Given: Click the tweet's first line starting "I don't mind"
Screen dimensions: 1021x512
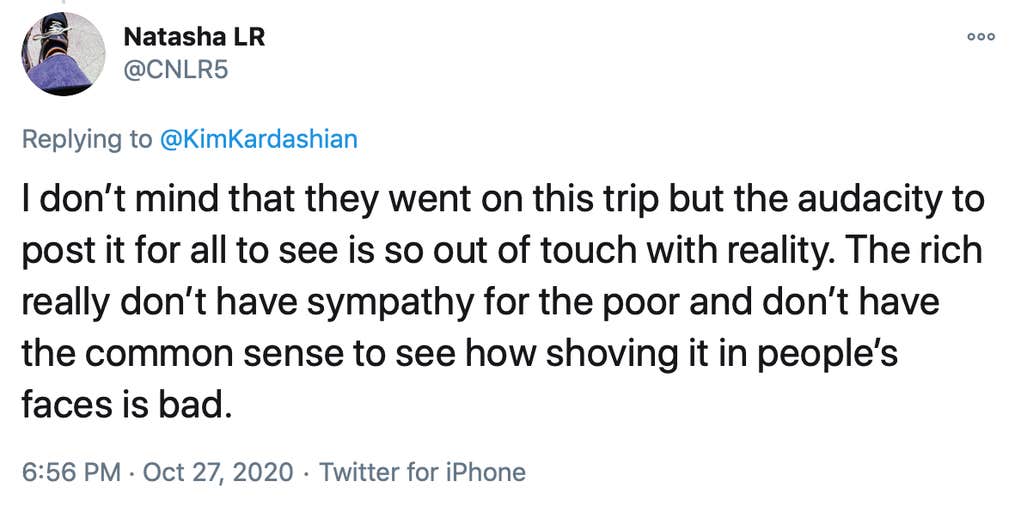Looking at the screenshot, I should (x=500, y=200).
